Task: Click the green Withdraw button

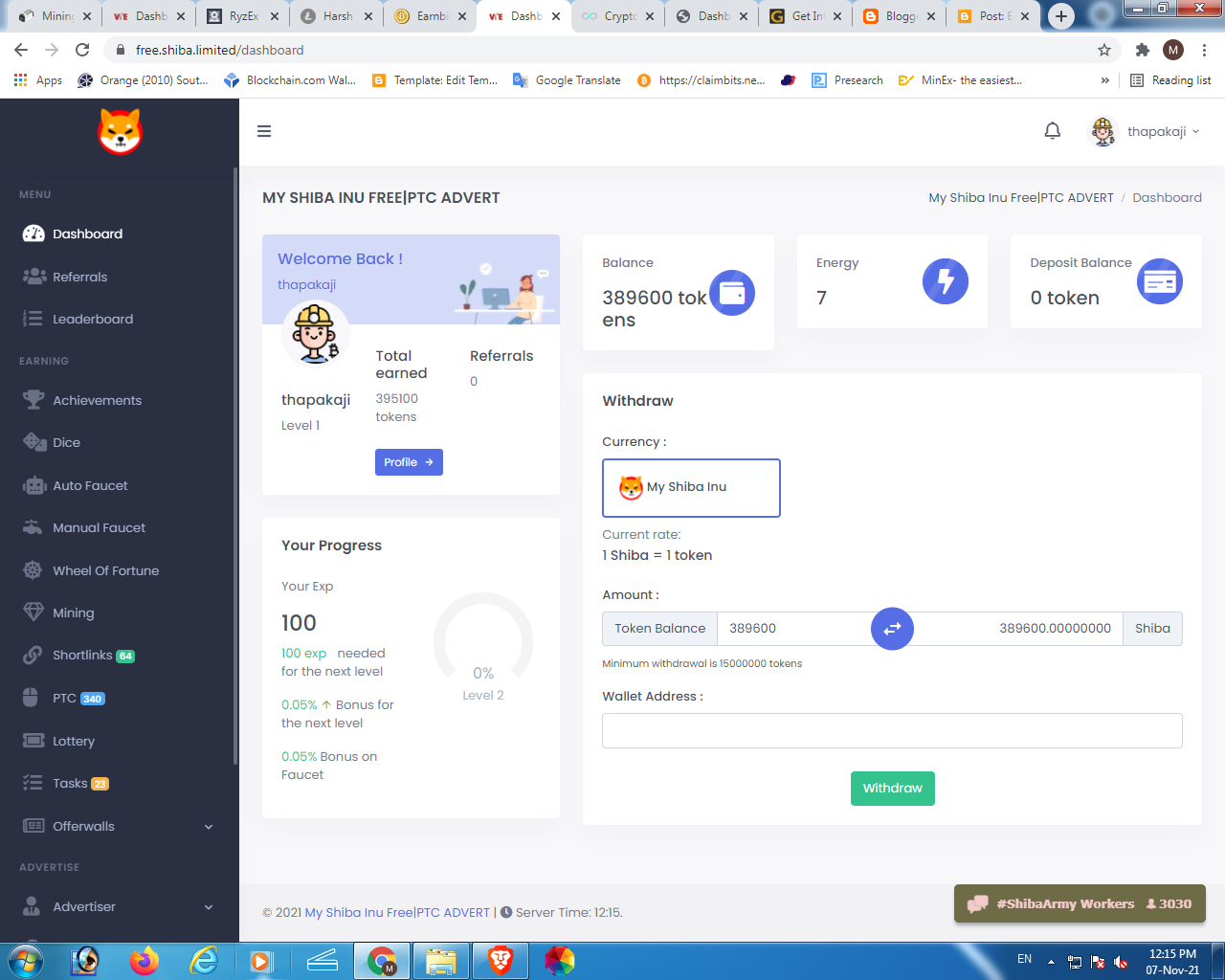Action: [893, 789]
